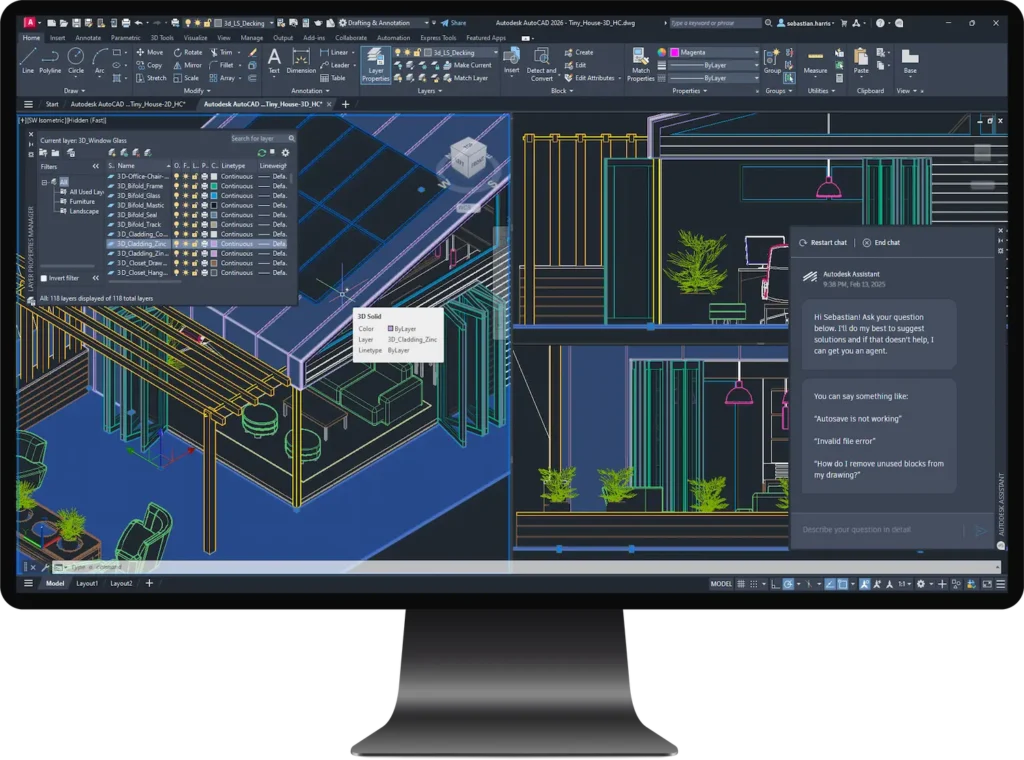Open Layer Properties in the ribbon
Screen dimensions: 1024x760
click(375, 64)
